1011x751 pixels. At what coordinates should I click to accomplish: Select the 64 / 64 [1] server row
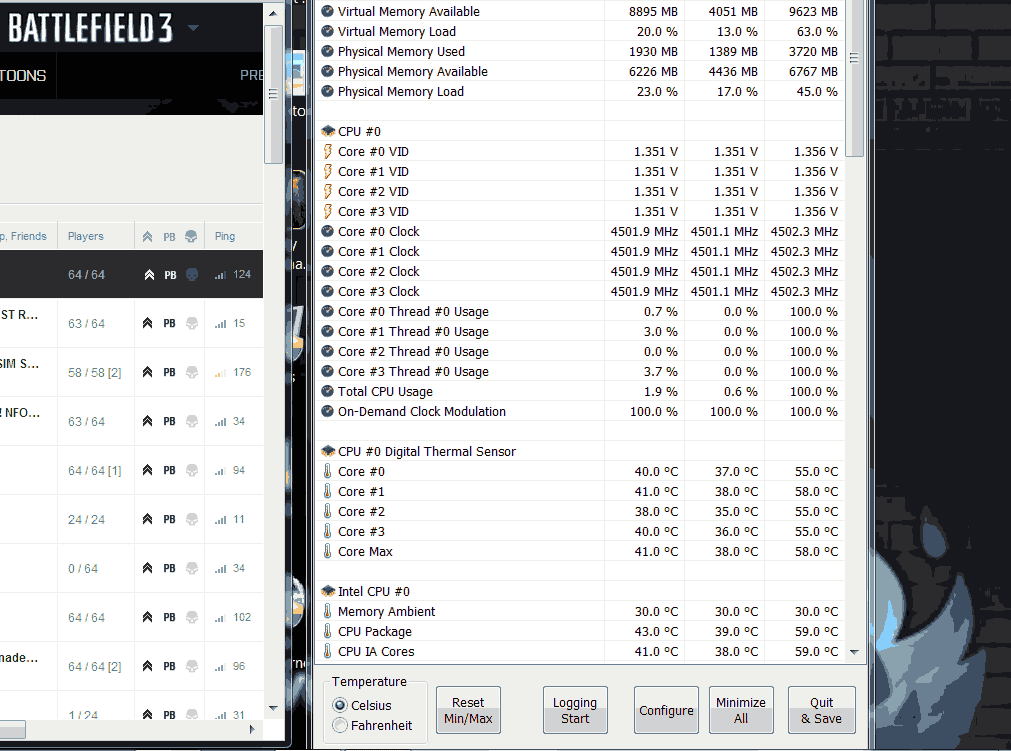point(132,471)
